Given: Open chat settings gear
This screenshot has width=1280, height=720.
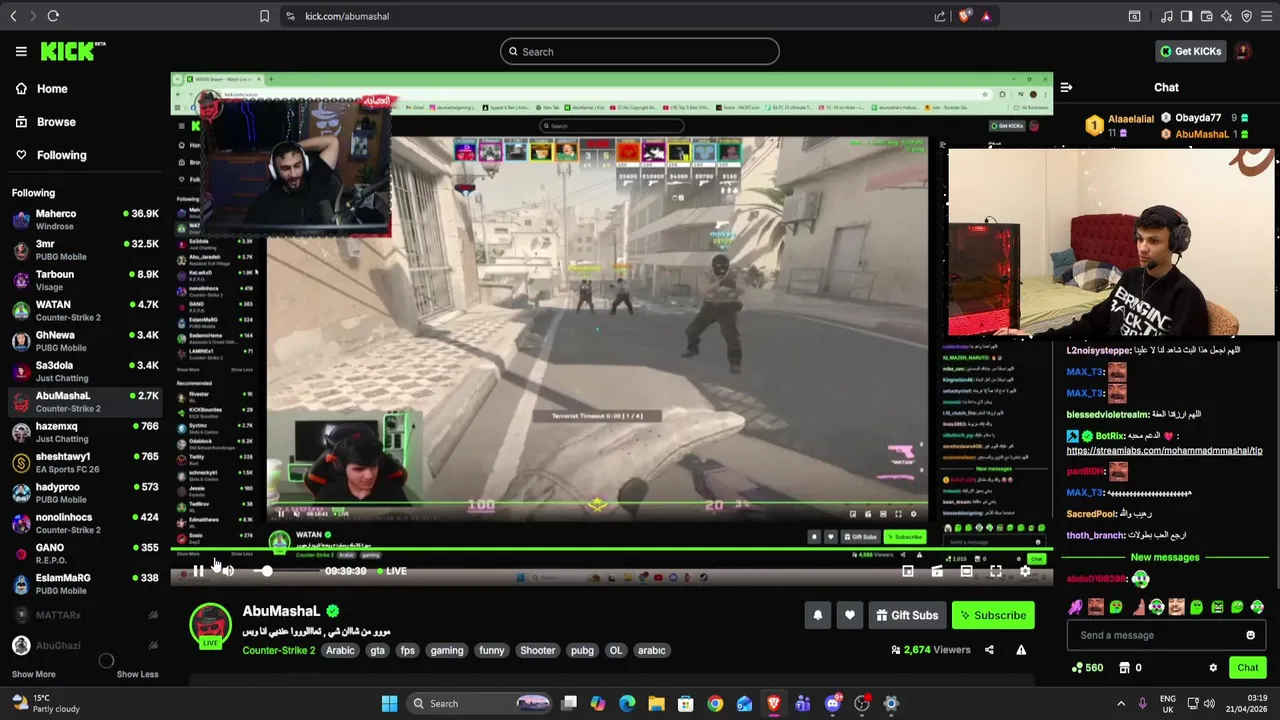Looking at the screenshot, I should pyautogui.click(x=1213, y=668).
